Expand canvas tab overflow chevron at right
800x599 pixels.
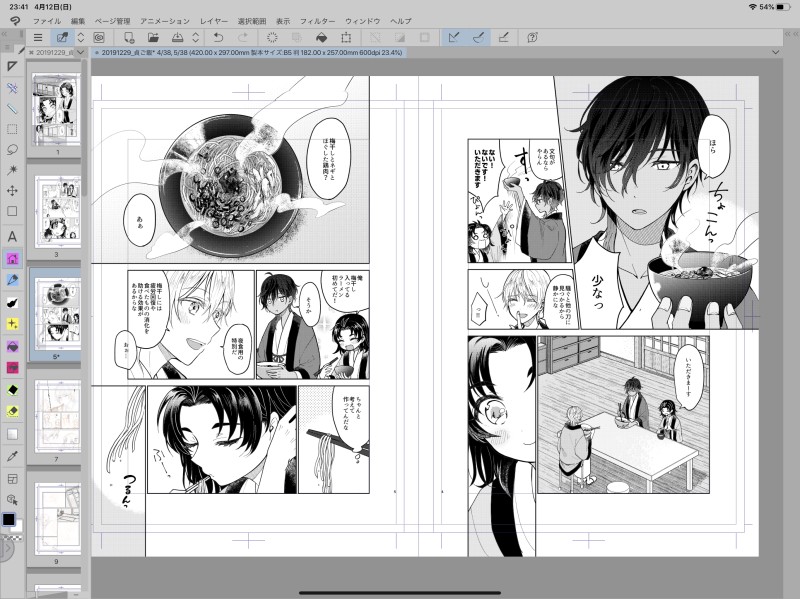point(776,53)
